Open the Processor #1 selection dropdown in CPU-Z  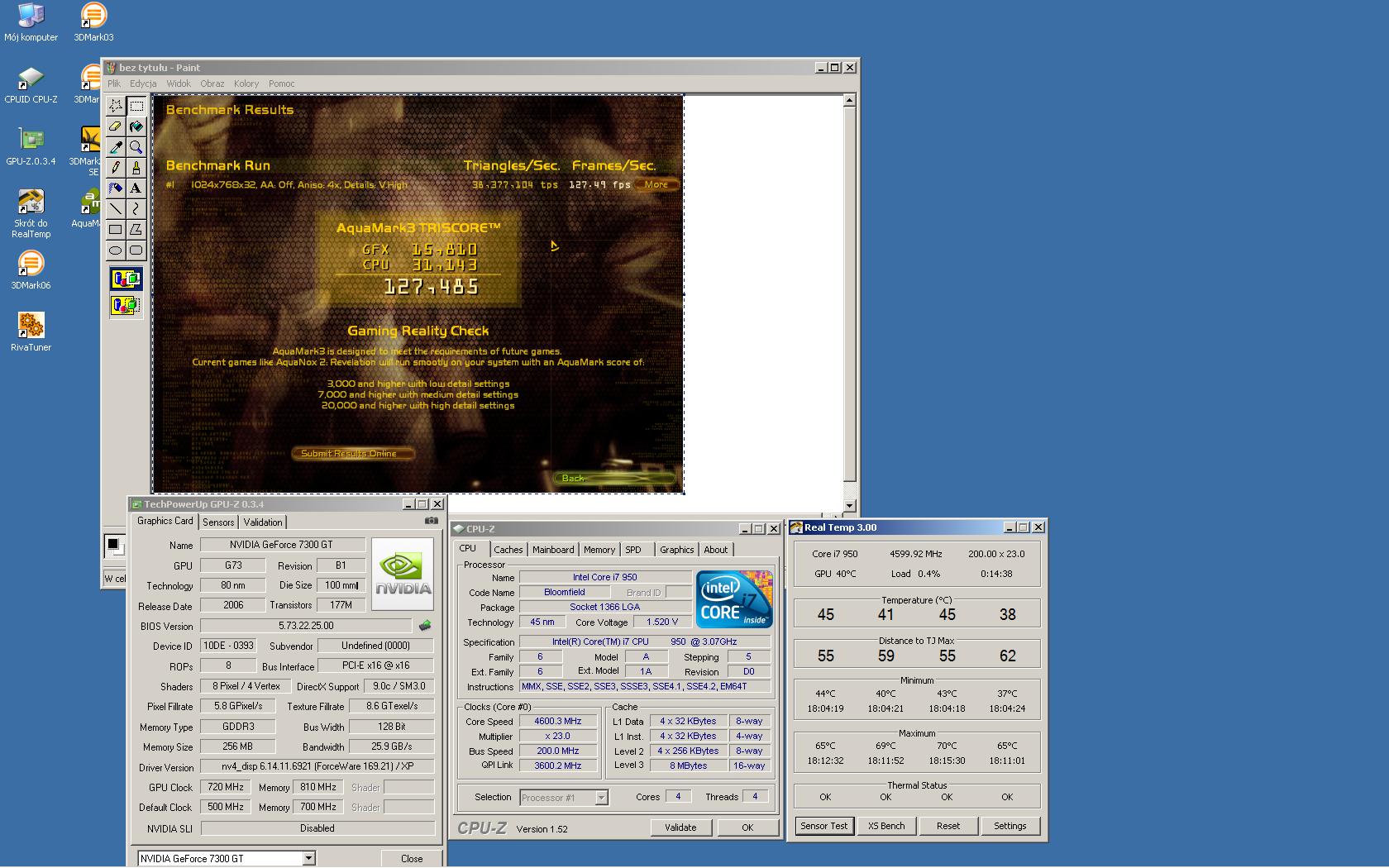point(601,798)
